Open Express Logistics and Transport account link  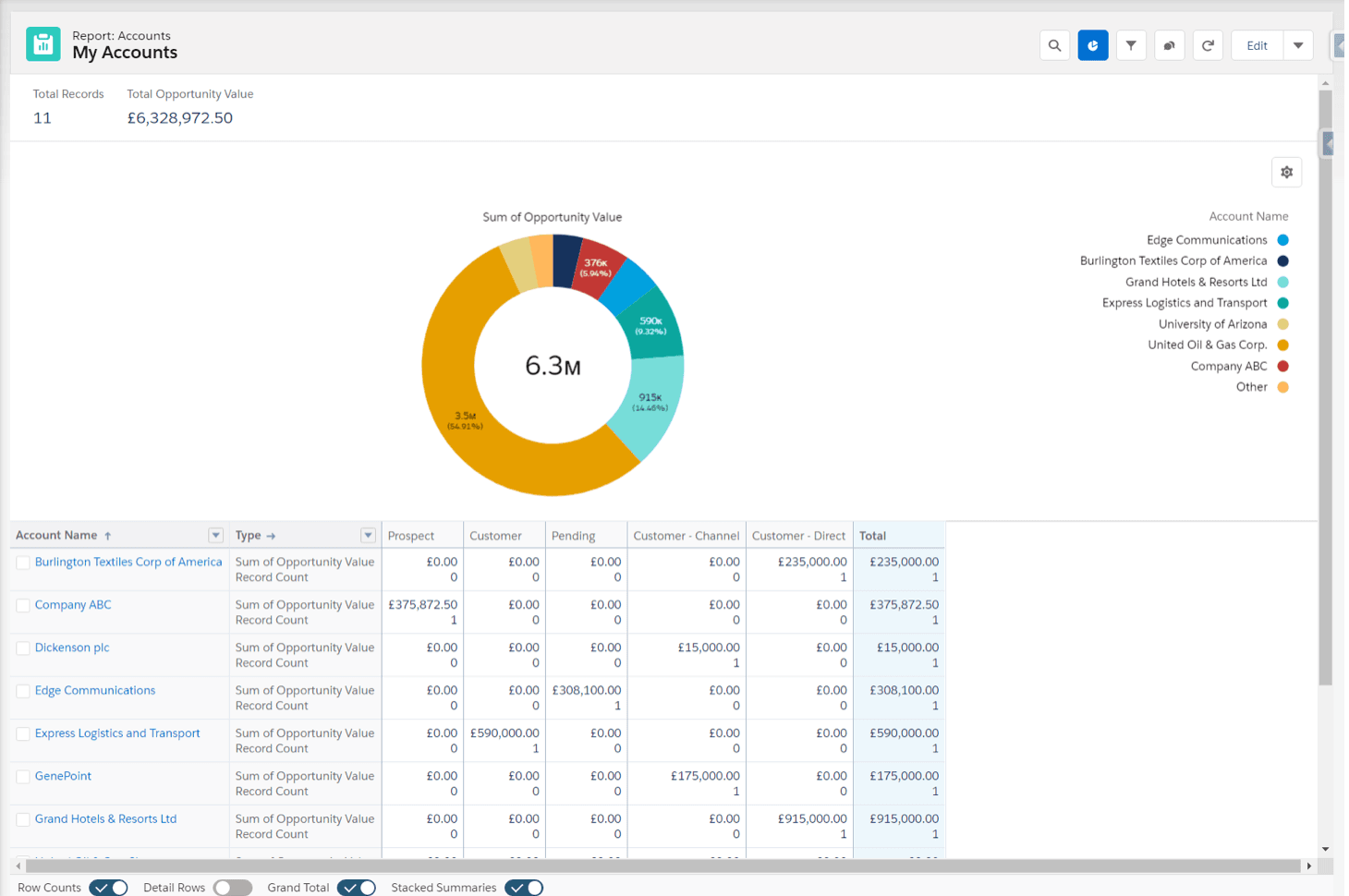117,733
